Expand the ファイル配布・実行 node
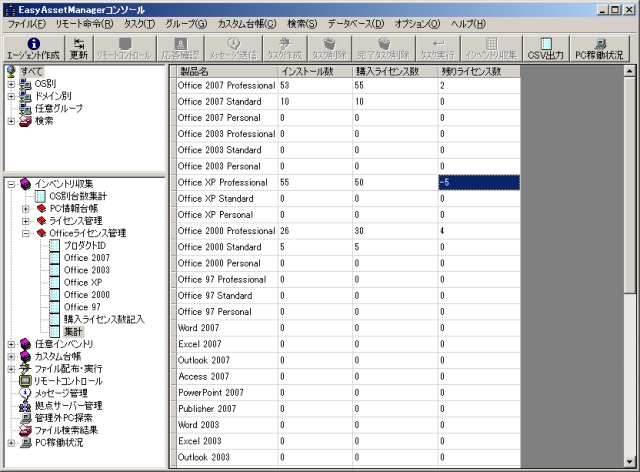This screenshot has width=640, height=472. tap(11, 369)
